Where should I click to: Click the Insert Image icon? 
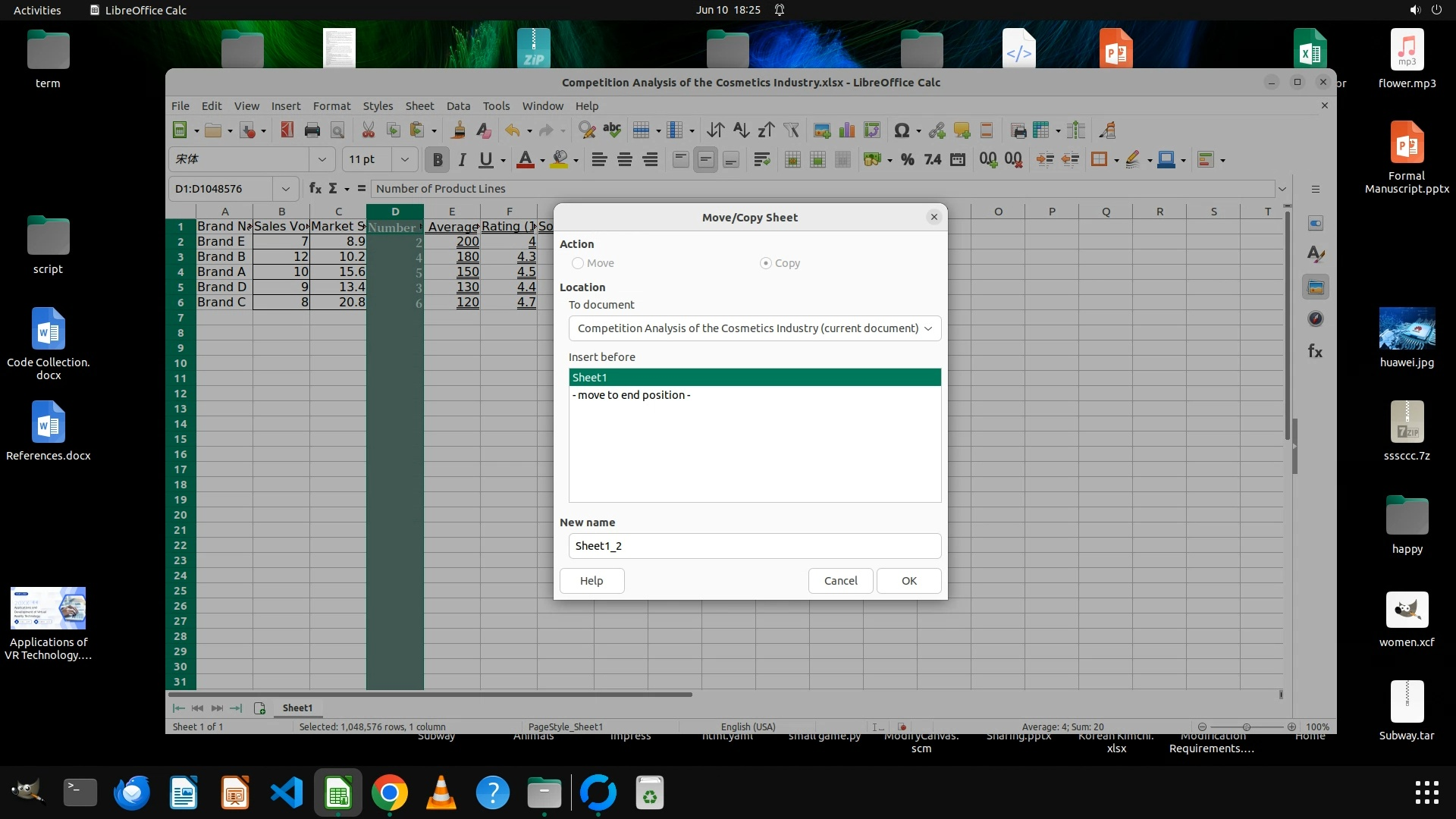coord(821,130)
